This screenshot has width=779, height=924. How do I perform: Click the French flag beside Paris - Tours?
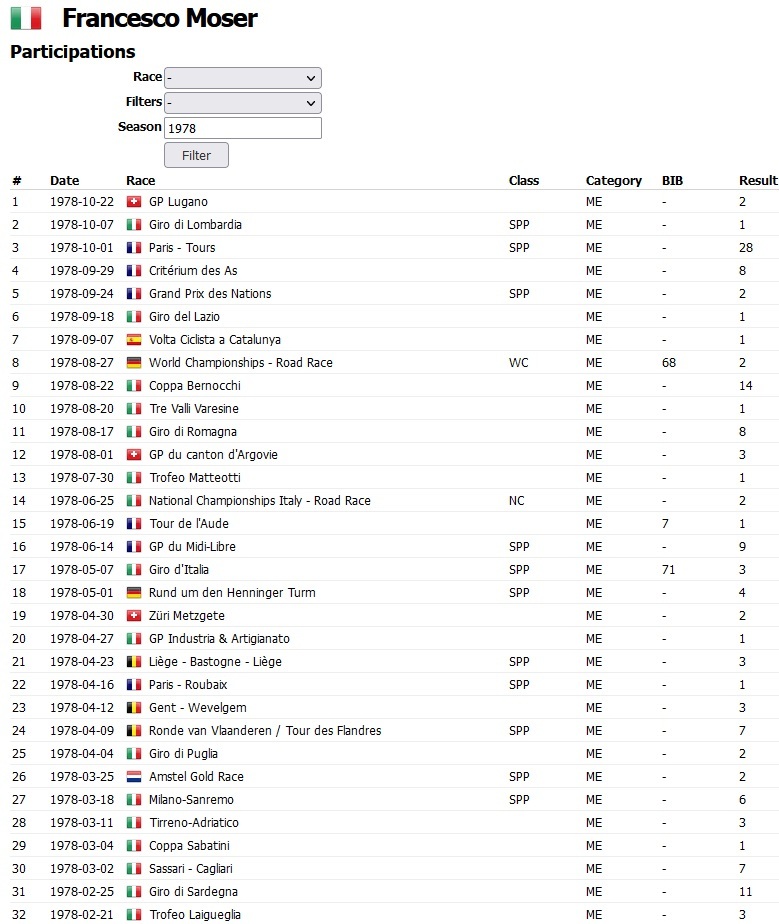pyautogui.click(x=134, y=248)
